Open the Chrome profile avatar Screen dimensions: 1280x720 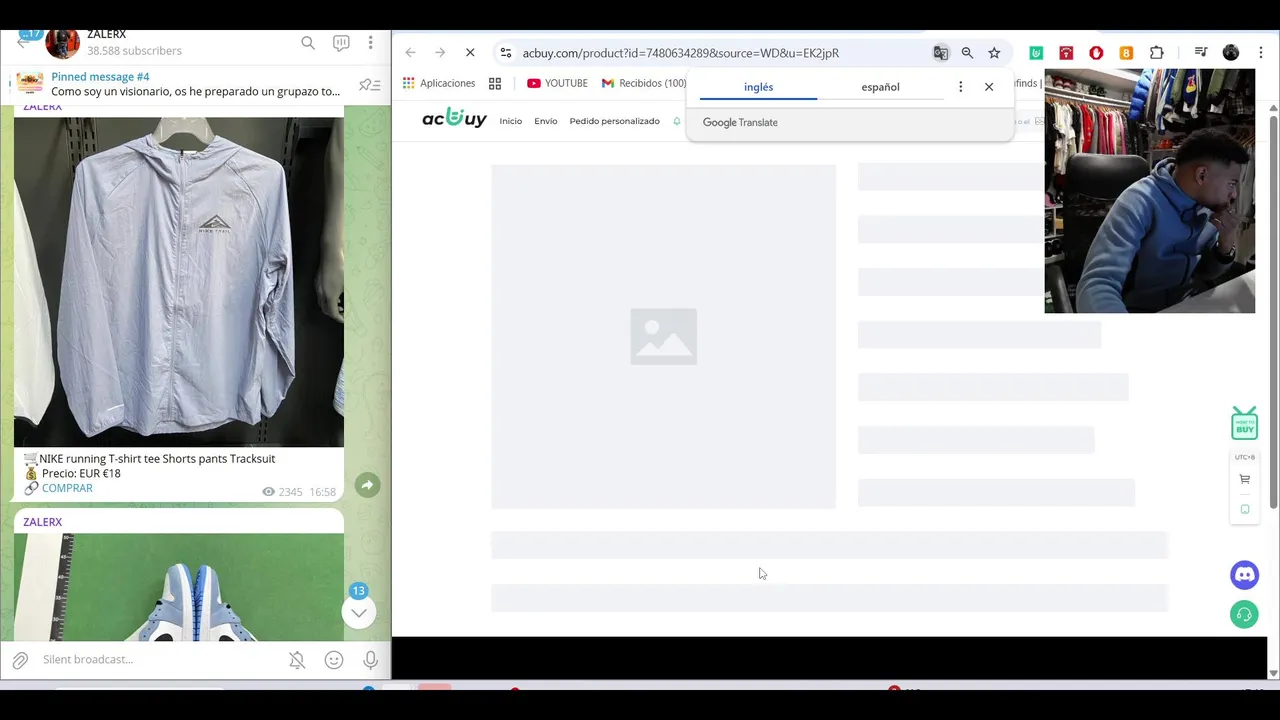click(1231, 53)
